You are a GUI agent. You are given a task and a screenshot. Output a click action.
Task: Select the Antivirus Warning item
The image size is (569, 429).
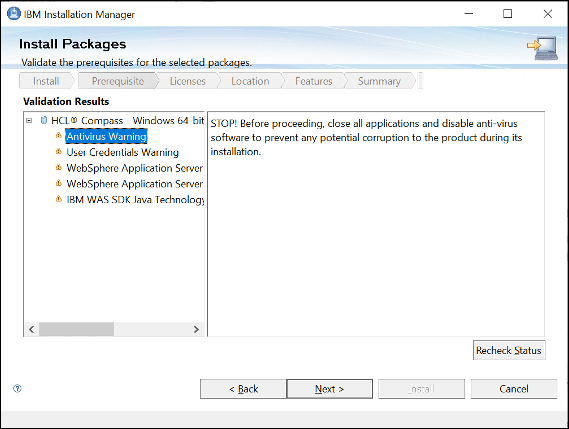pyautogui.click(x=106, y=136)
